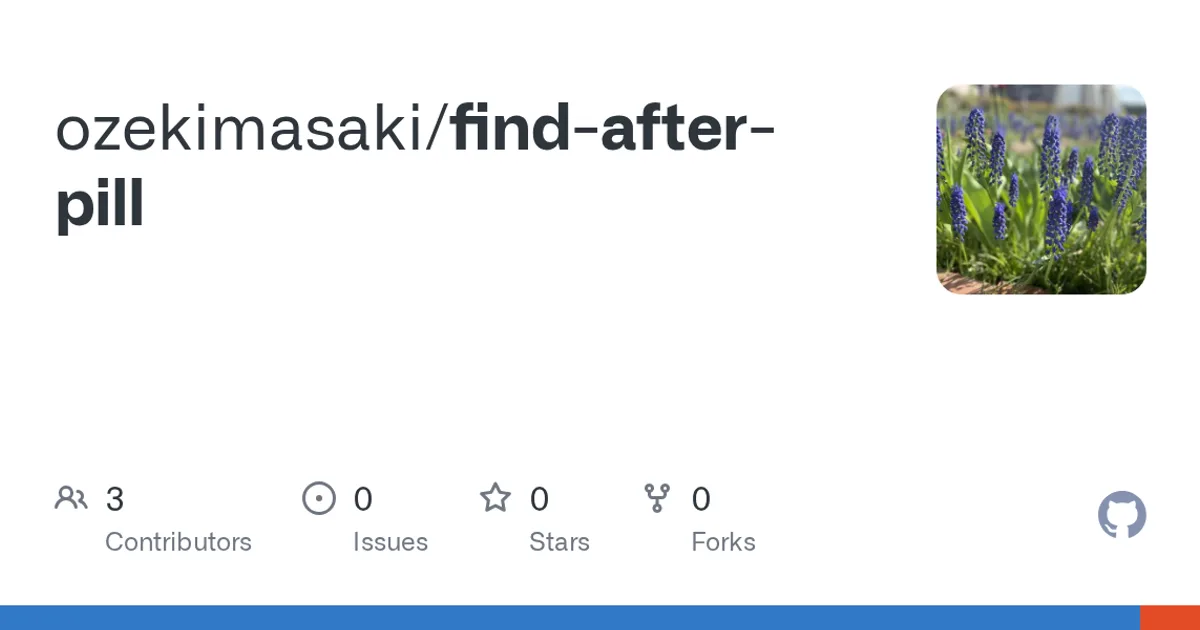Click the blue language bar segment
This screenshot has height=630, width=1200.
coord(570,618)
